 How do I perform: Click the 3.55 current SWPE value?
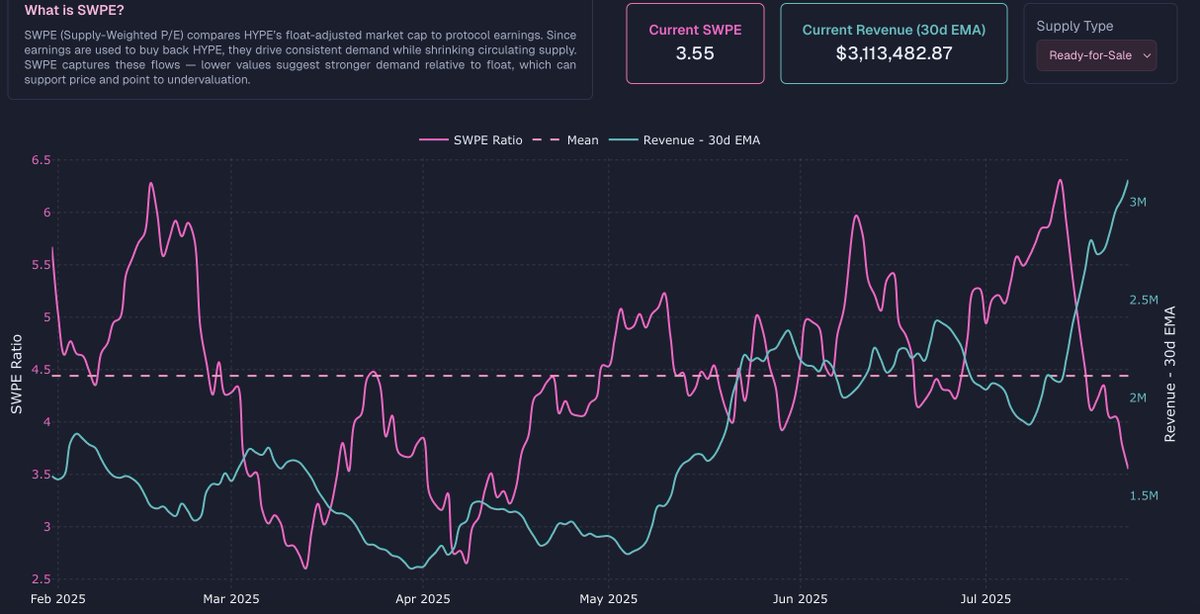(x=695, y=54)
